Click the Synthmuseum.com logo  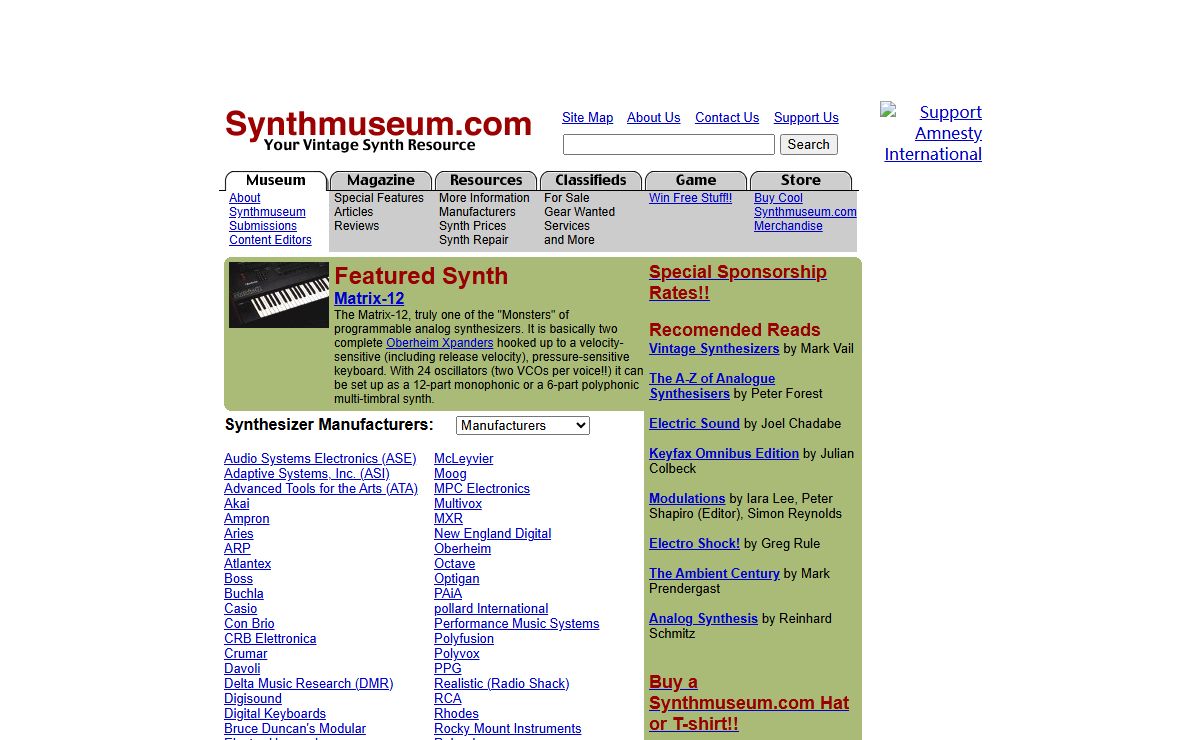click(378, 132)
